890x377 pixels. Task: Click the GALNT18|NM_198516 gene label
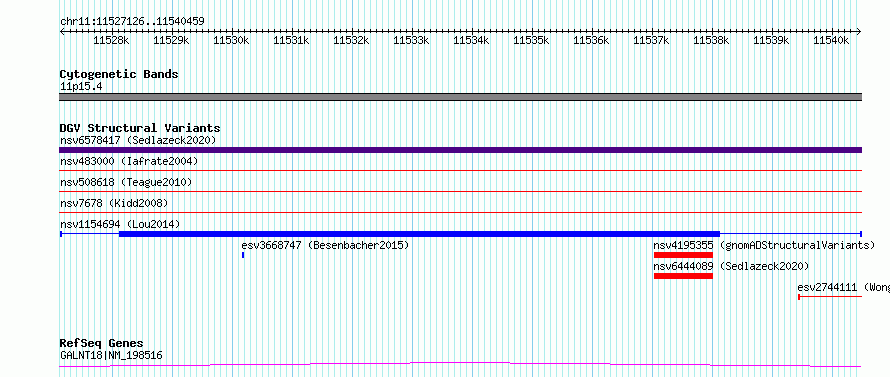click(111, 356)
